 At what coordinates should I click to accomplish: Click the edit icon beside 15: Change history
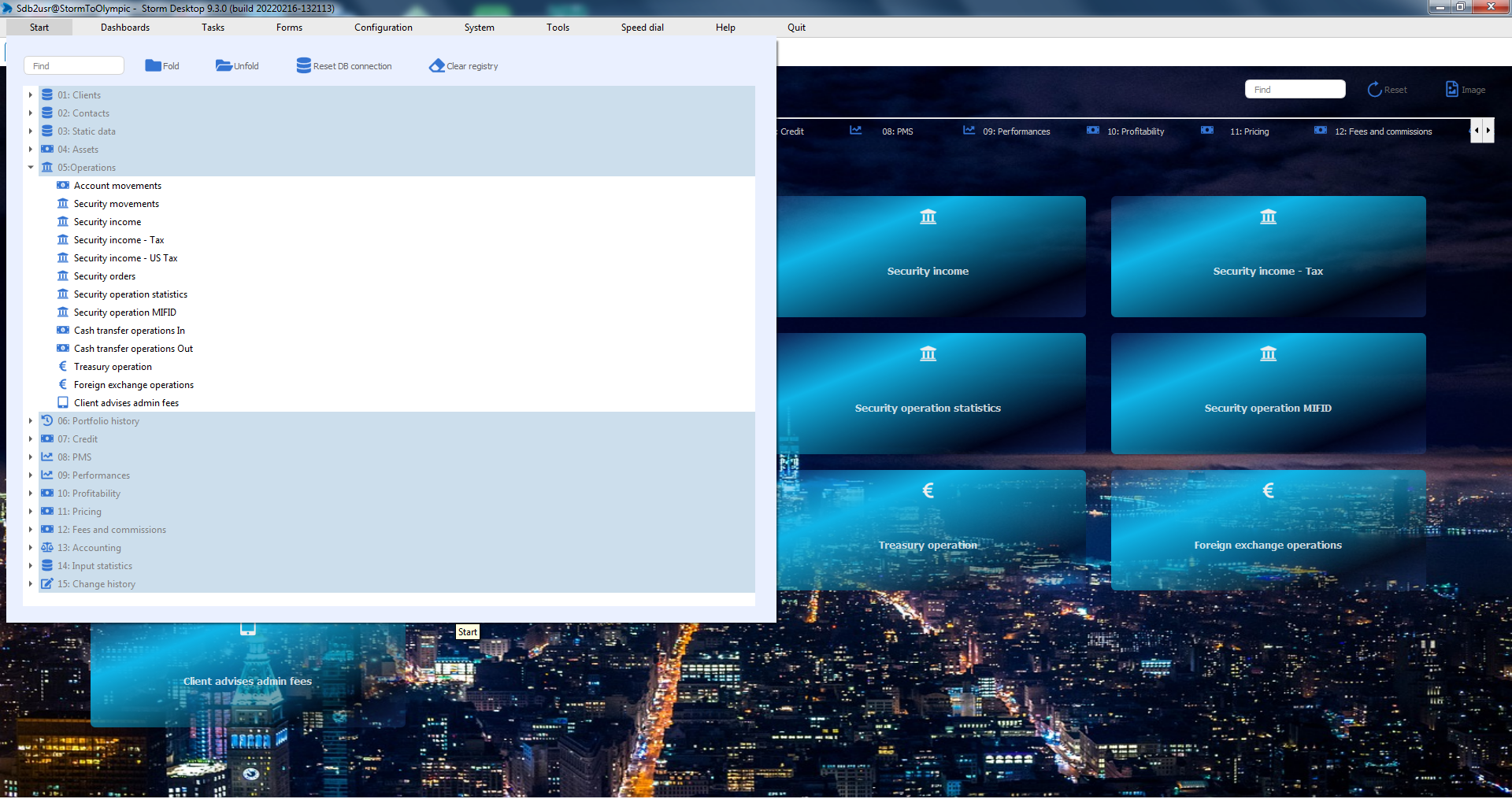(47, 583)
